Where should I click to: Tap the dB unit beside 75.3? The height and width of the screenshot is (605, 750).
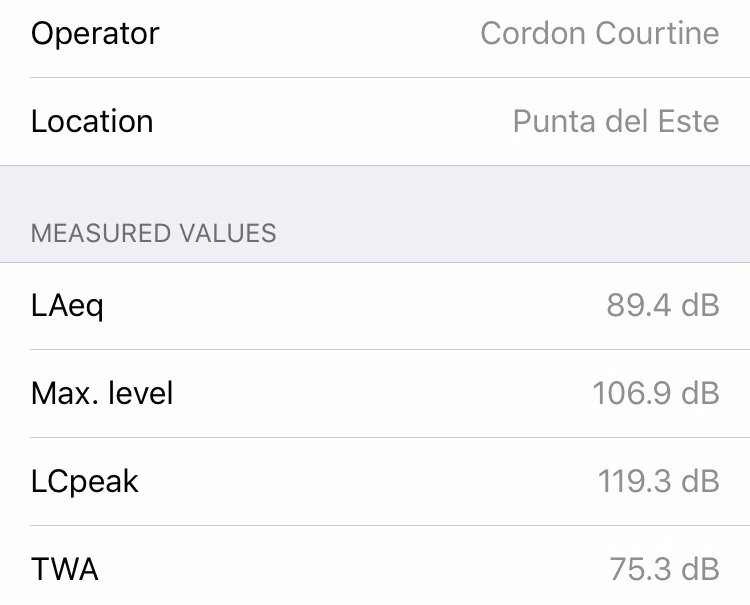point(700,569)
